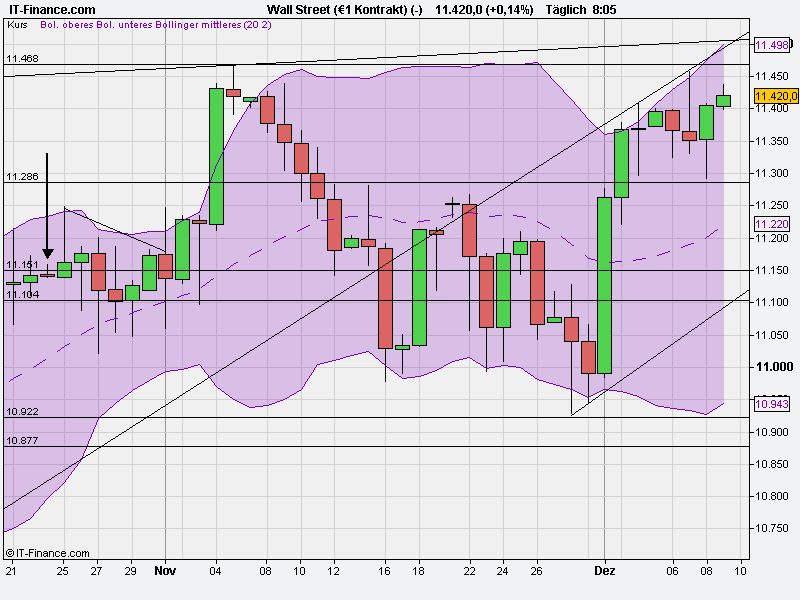Click the 11.450 price axis label
The image size is (800, 600).
point(772,77)
